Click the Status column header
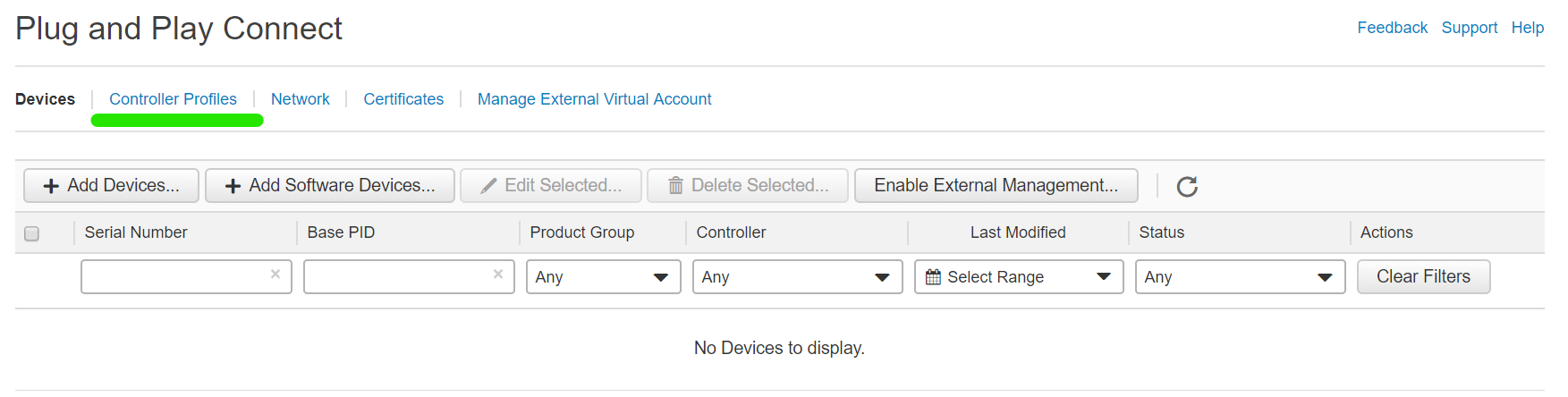The image size is (1568, 397). click(1161, 232)
